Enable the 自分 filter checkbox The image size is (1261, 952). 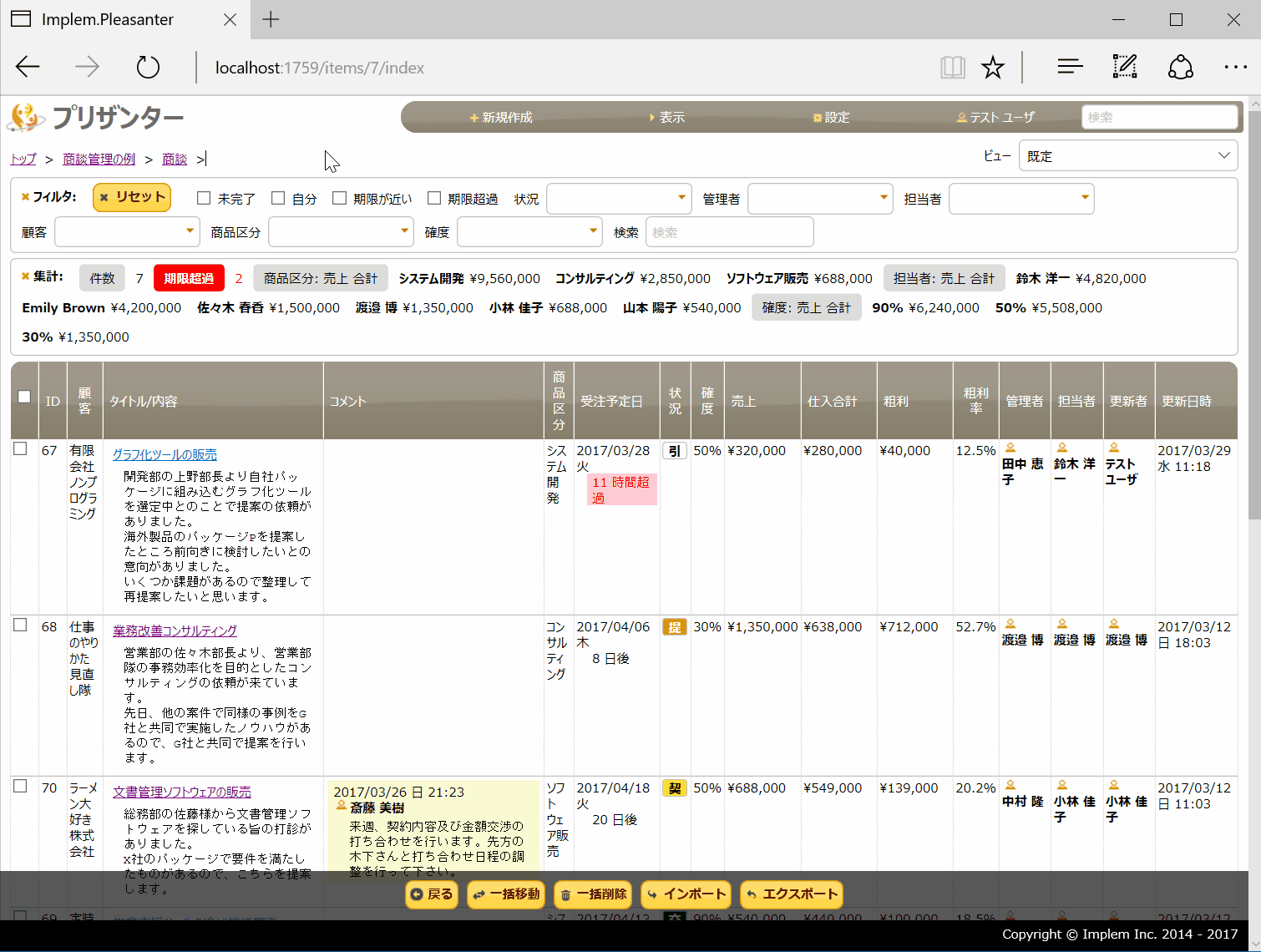click(x=278, y=198)
